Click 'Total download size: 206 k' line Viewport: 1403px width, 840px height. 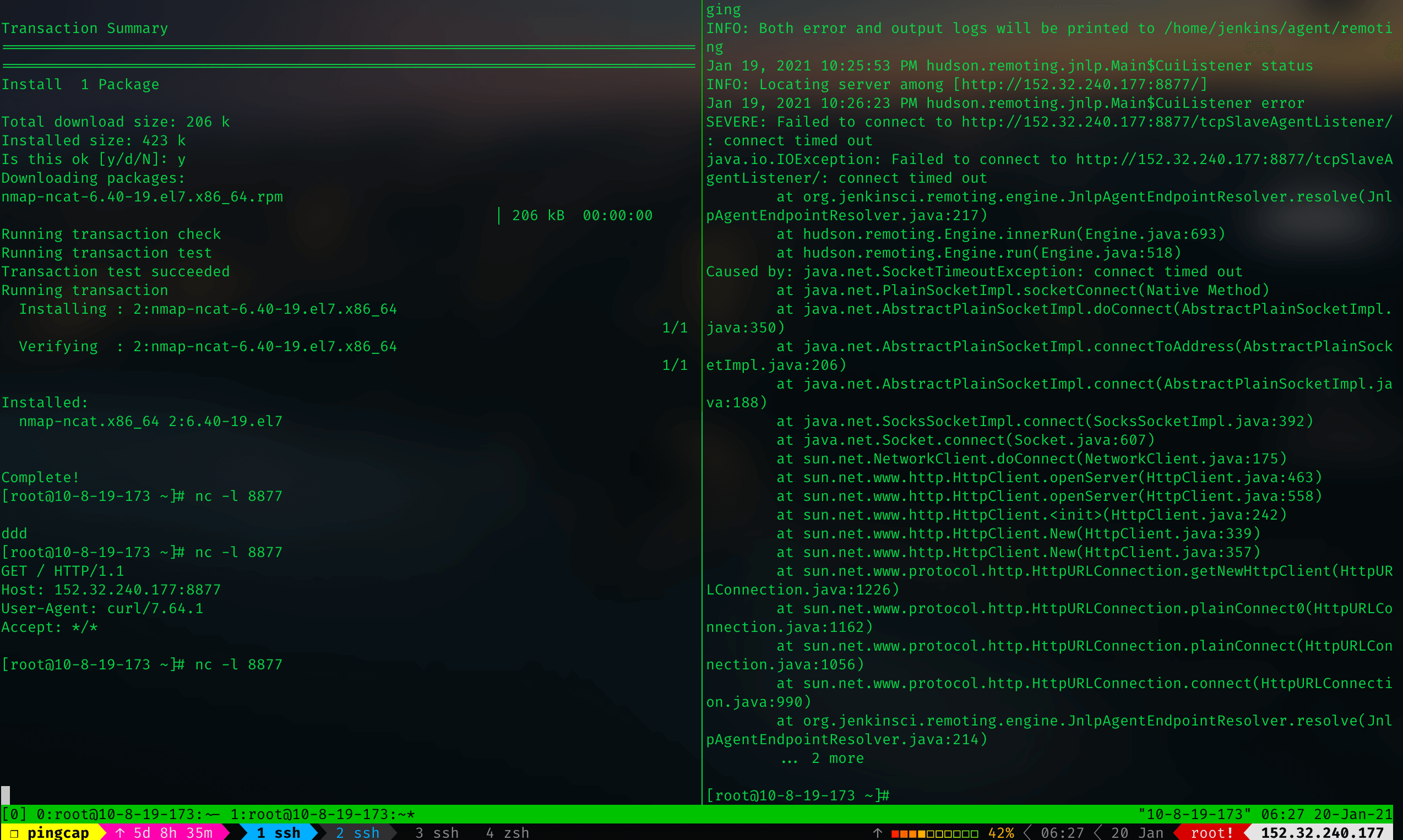116,122
